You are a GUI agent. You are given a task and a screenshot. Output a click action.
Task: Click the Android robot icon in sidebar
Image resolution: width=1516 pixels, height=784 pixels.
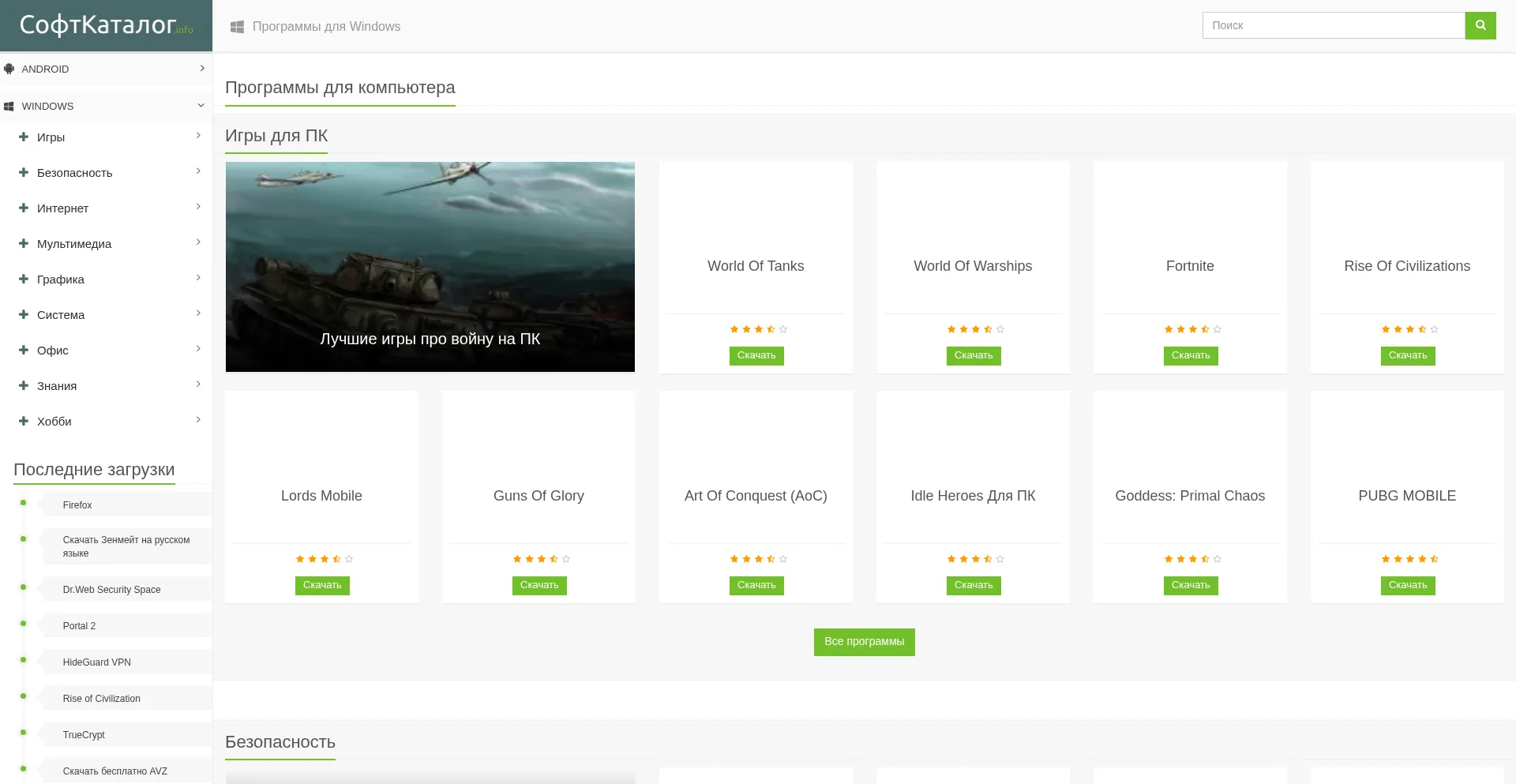[x=9, y=69]
